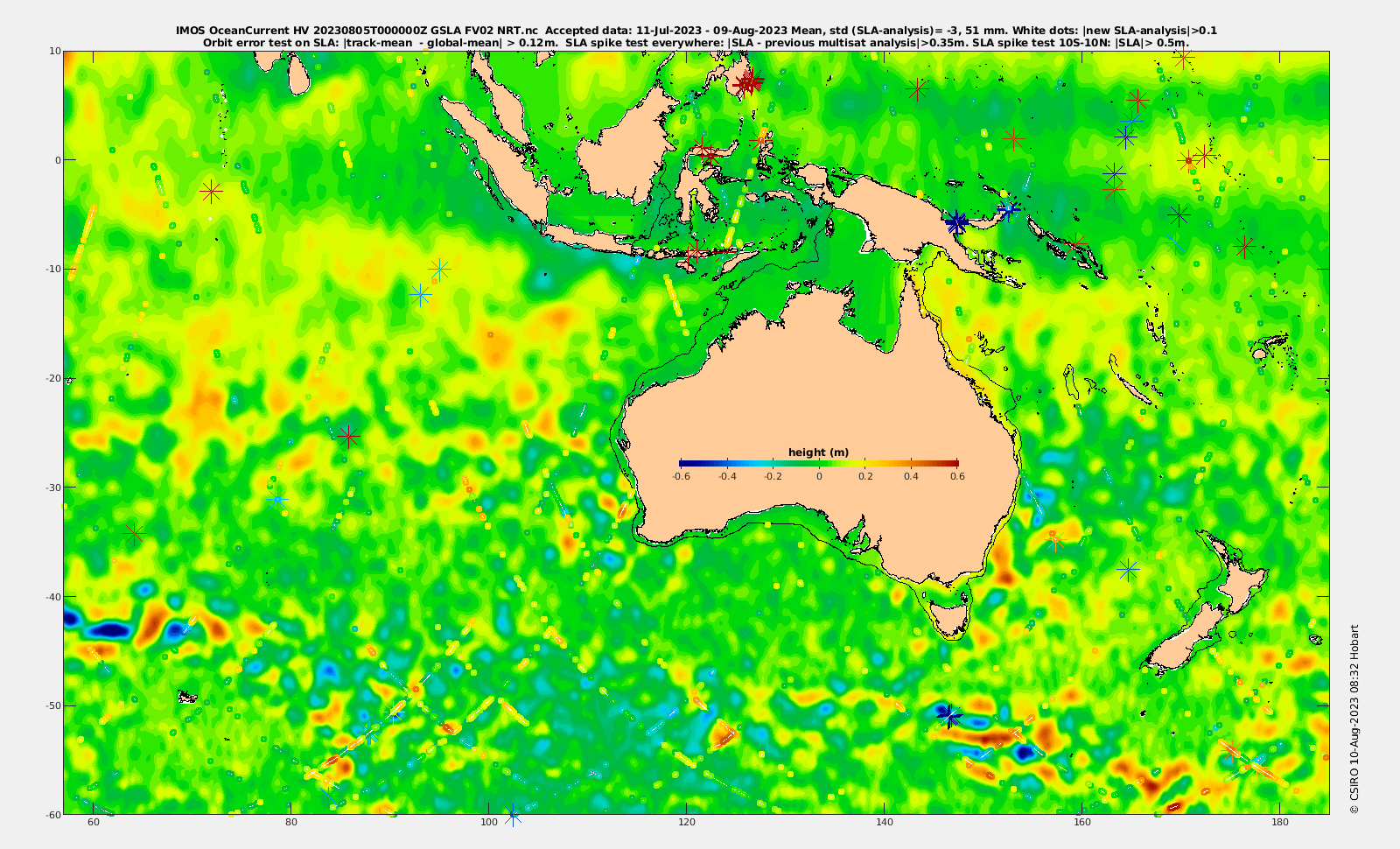Click the latitude axis tick label -60
Image resolution: width=1400 pixels, height=849 pixels.
[x=52, y=814]
